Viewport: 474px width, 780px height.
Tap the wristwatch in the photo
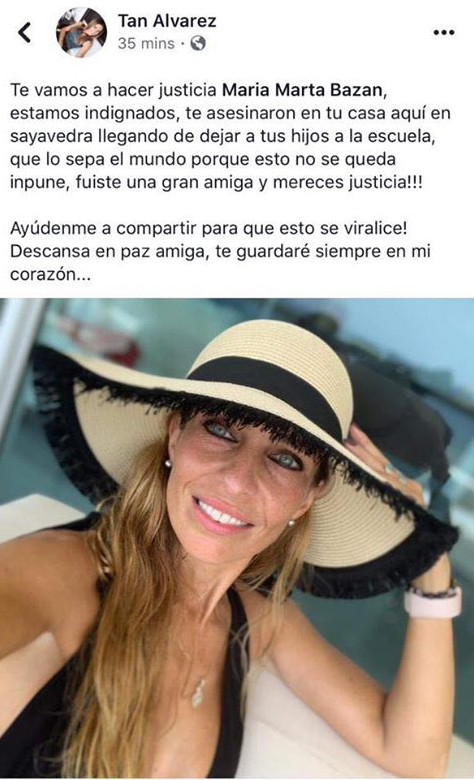(432, 601)
